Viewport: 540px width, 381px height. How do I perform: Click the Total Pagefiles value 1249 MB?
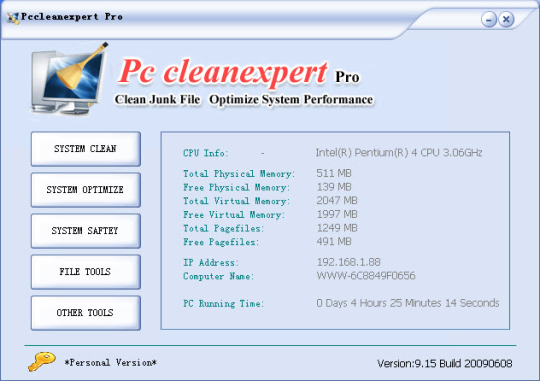point(337,228)
